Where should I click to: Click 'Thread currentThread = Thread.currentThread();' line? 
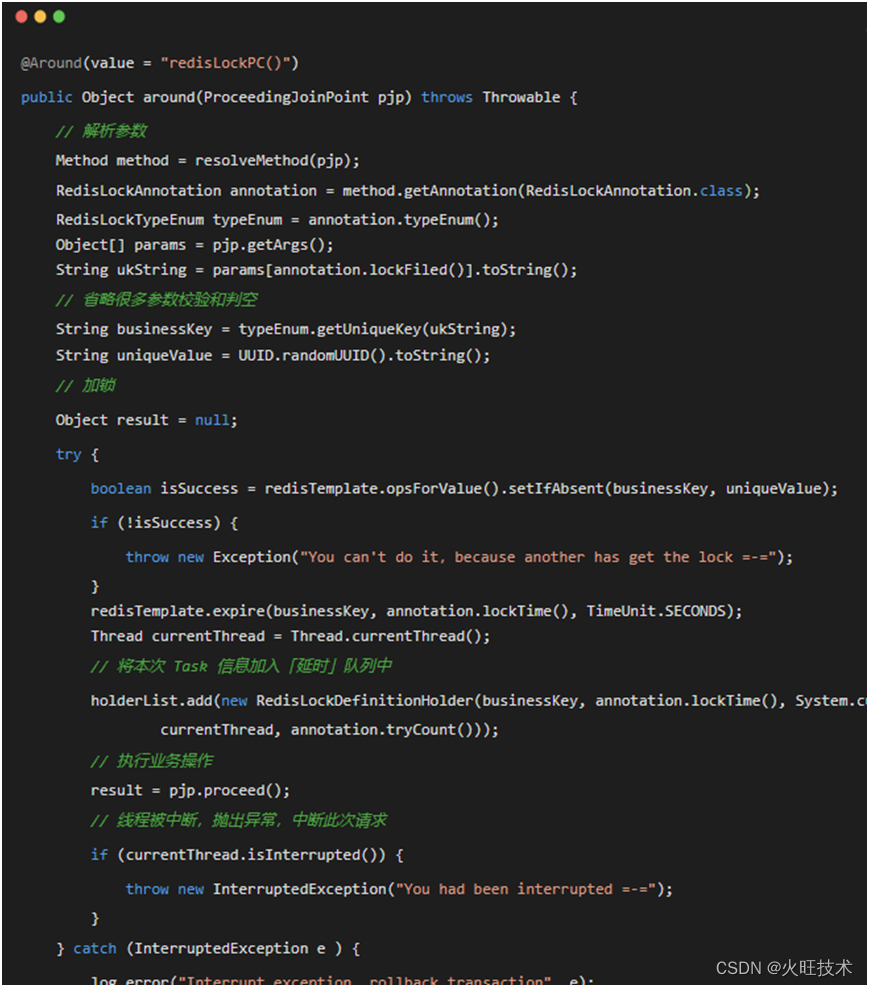tap(290, 636)
